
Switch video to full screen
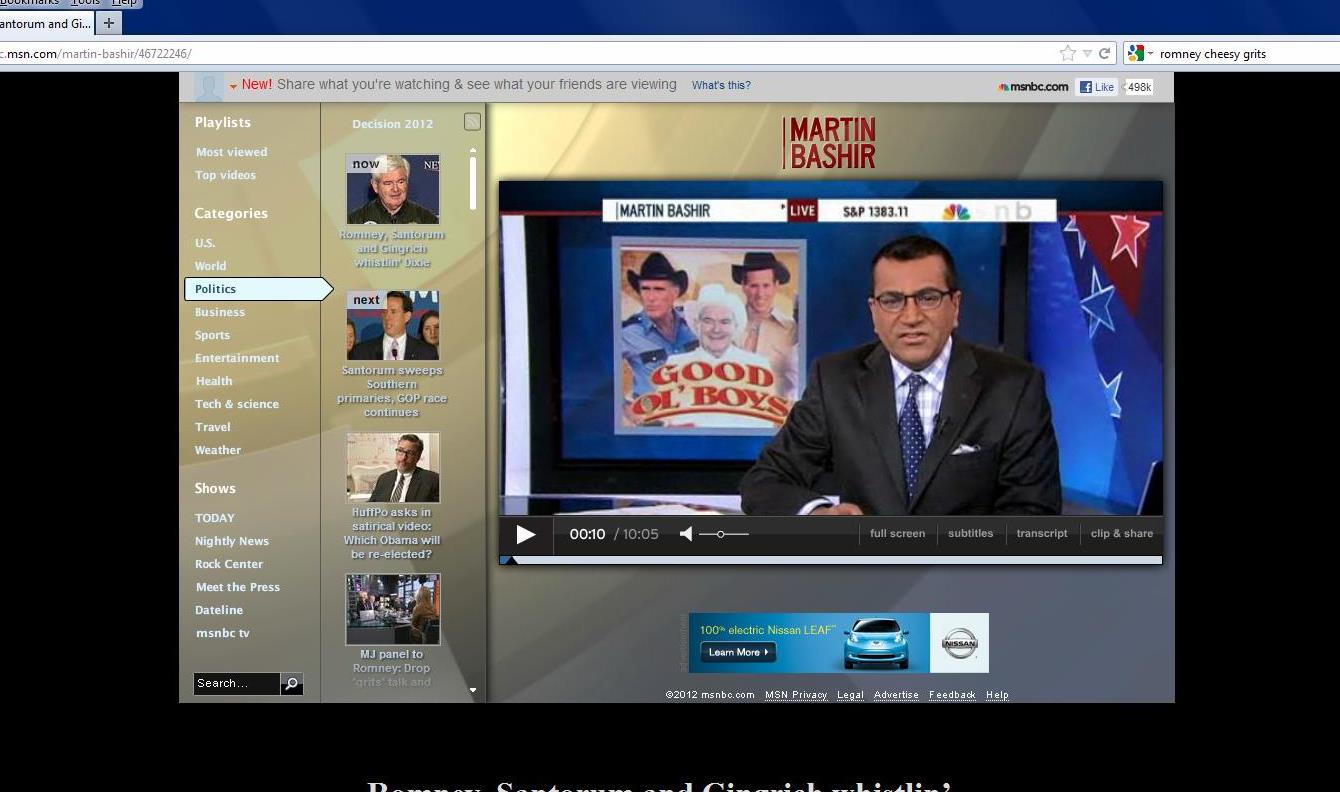[897, 534]
